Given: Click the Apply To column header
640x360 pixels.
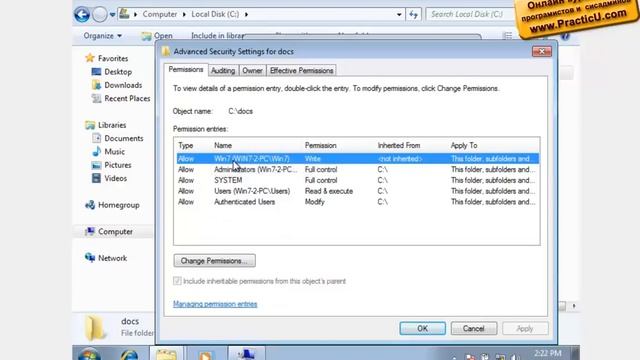Looking at the screenshot, I should [464, 146].
